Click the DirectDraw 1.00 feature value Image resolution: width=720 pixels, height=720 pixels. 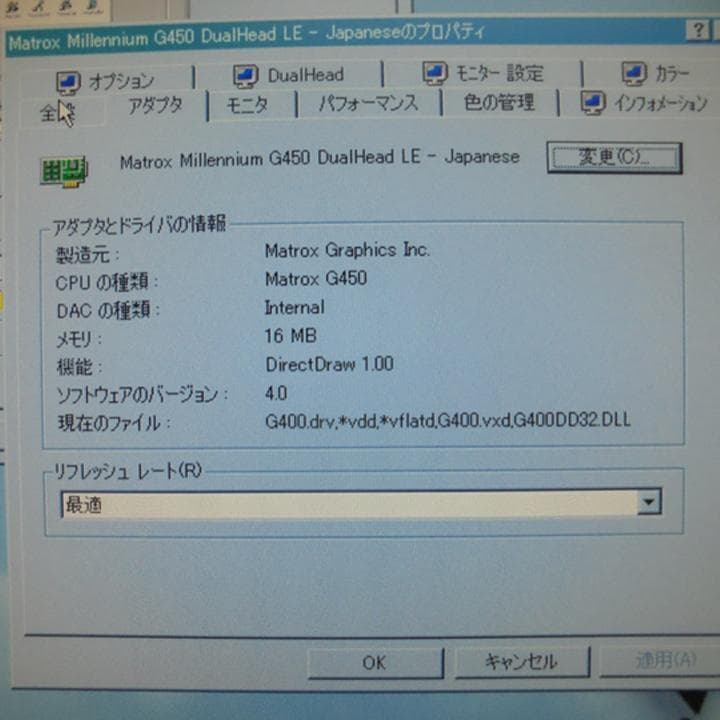coord(329,364)
